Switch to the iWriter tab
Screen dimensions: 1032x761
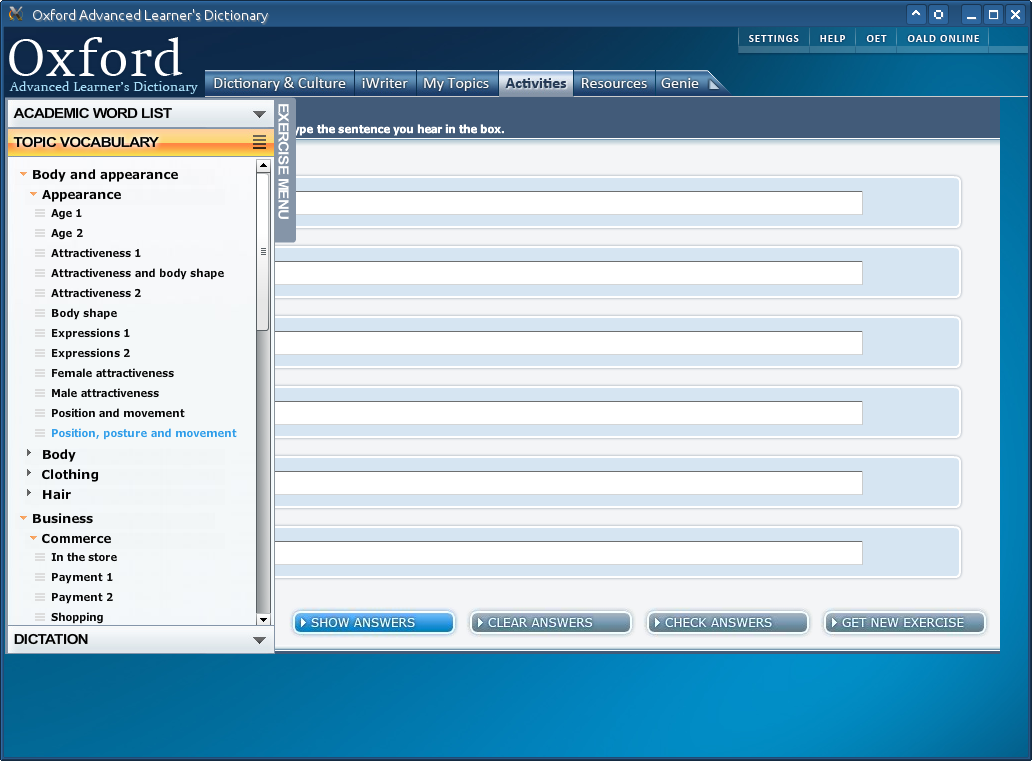385,84
